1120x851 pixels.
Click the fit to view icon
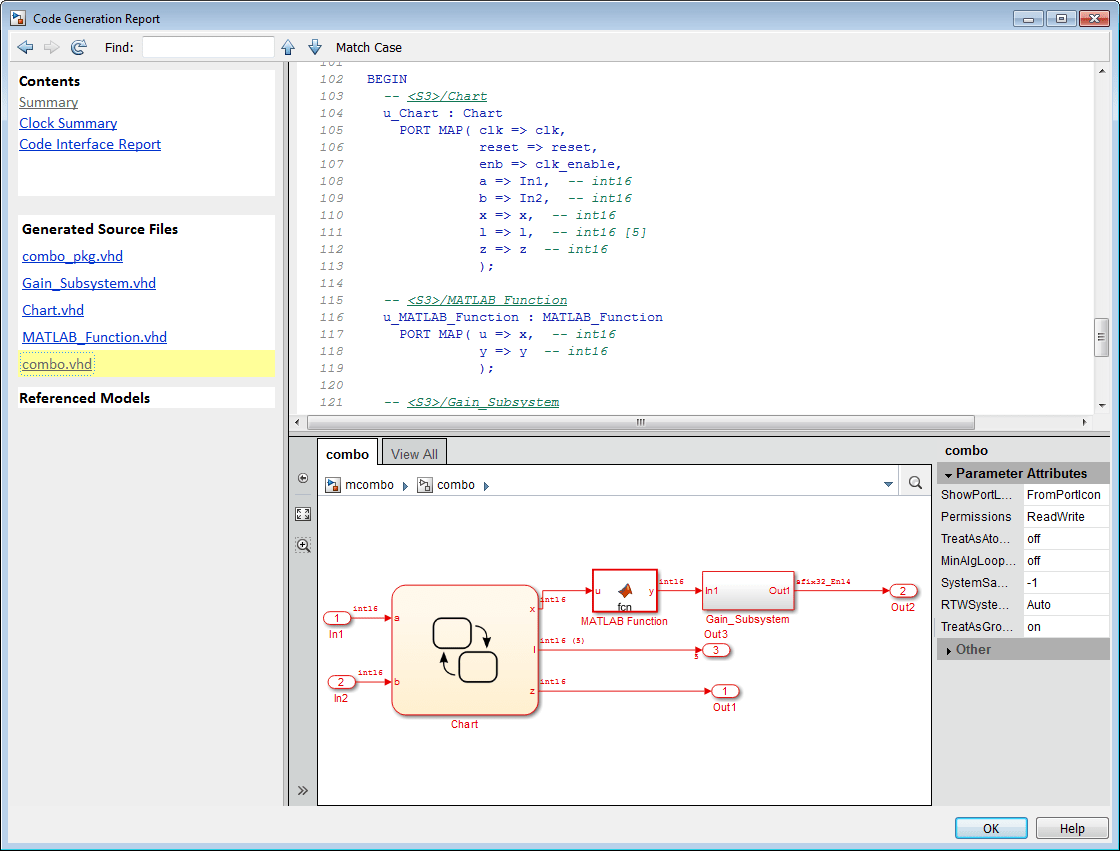pos(303,514)
